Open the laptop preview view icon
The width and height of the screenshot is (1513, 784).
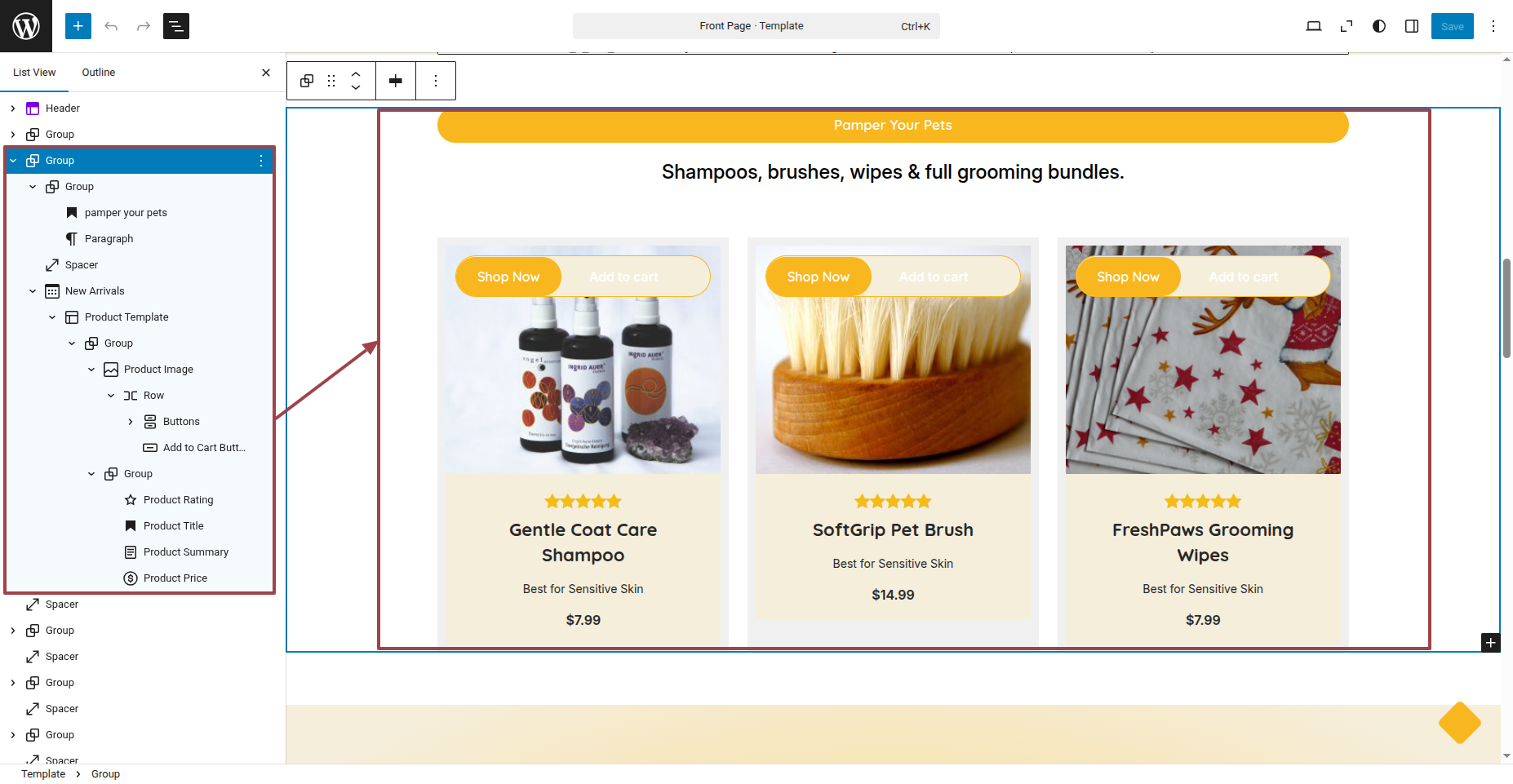coord(1314,26)
